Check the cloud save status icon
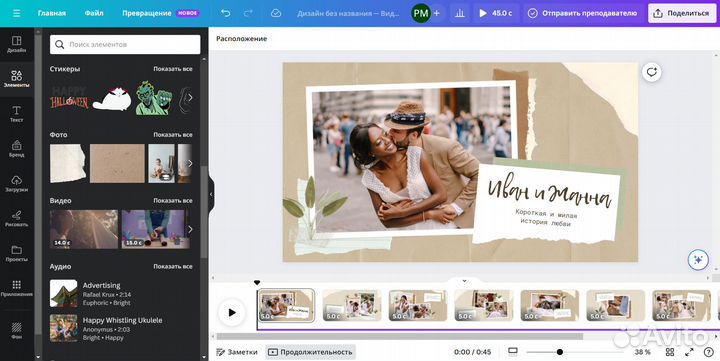720x361 pixels. [x=276, y=13]
